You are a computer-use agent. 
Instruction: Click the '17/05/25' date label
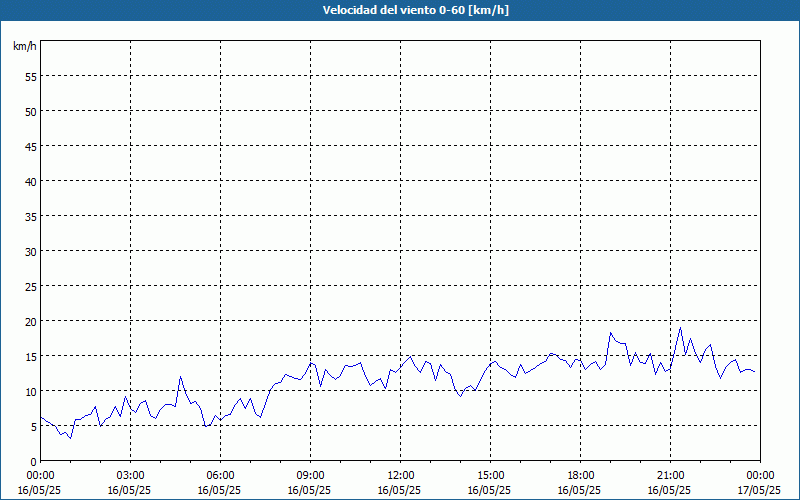(760, 490)
